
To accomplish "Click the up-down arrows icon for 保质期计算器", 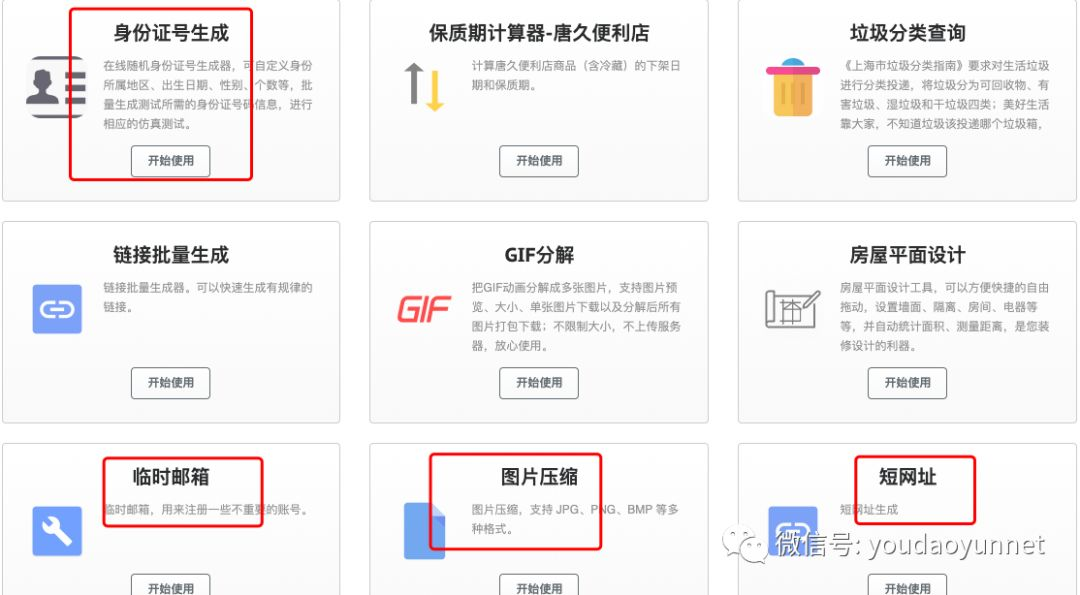I will click(424, 87).
